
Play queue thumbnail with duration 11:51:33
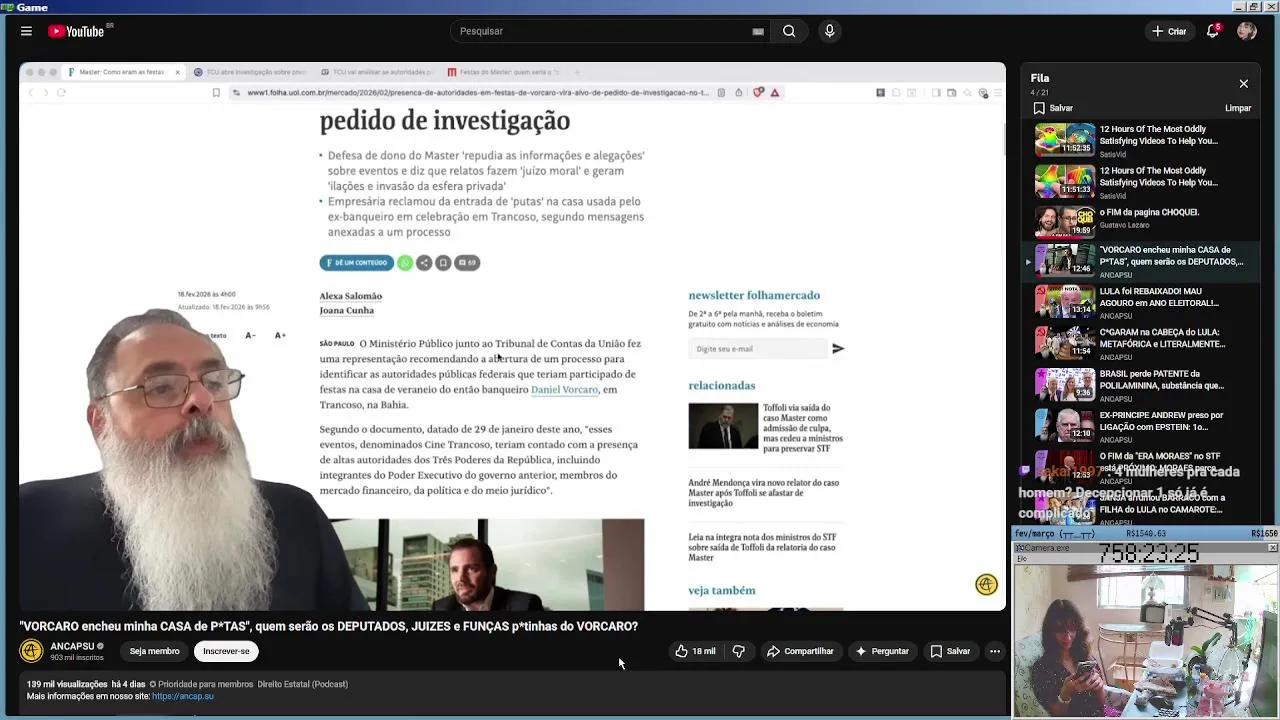1064,181
